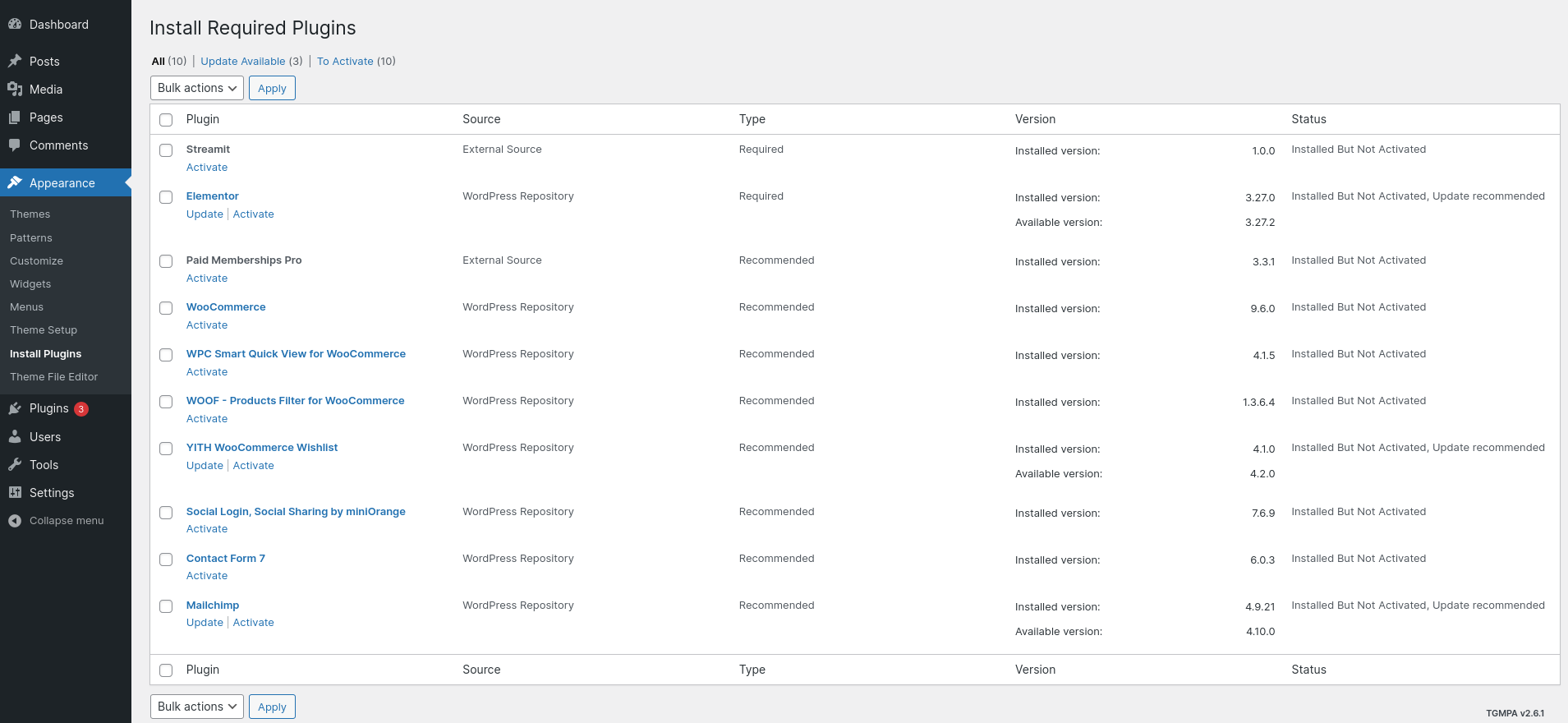Click the Streamit plugin name text
The height and width of the screenshot is (723, 1568).
click(x=208, y=150)
